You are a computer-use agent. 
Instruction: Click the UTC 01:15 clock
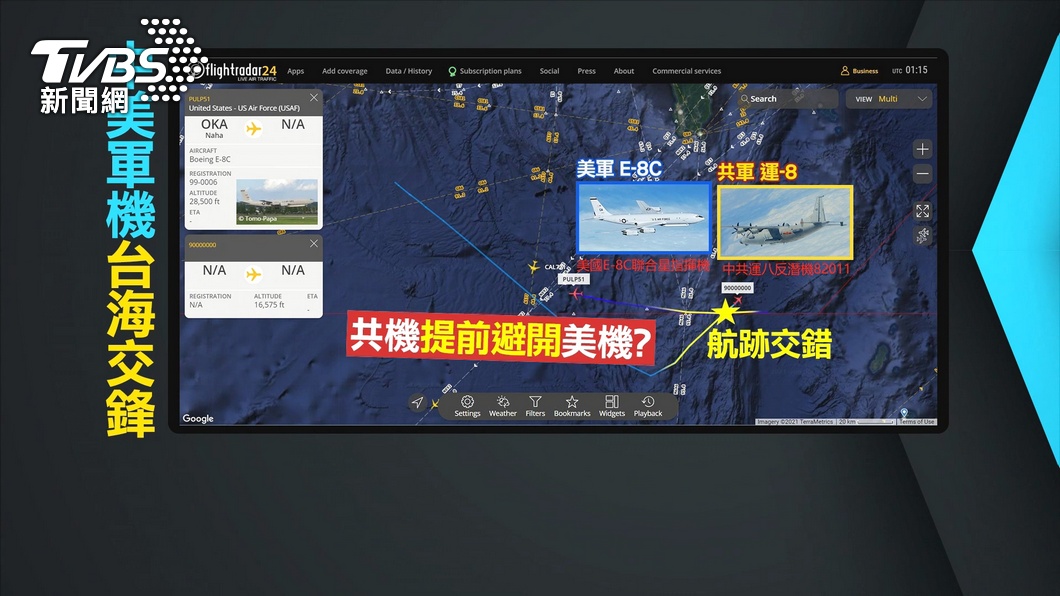[910, 70]
